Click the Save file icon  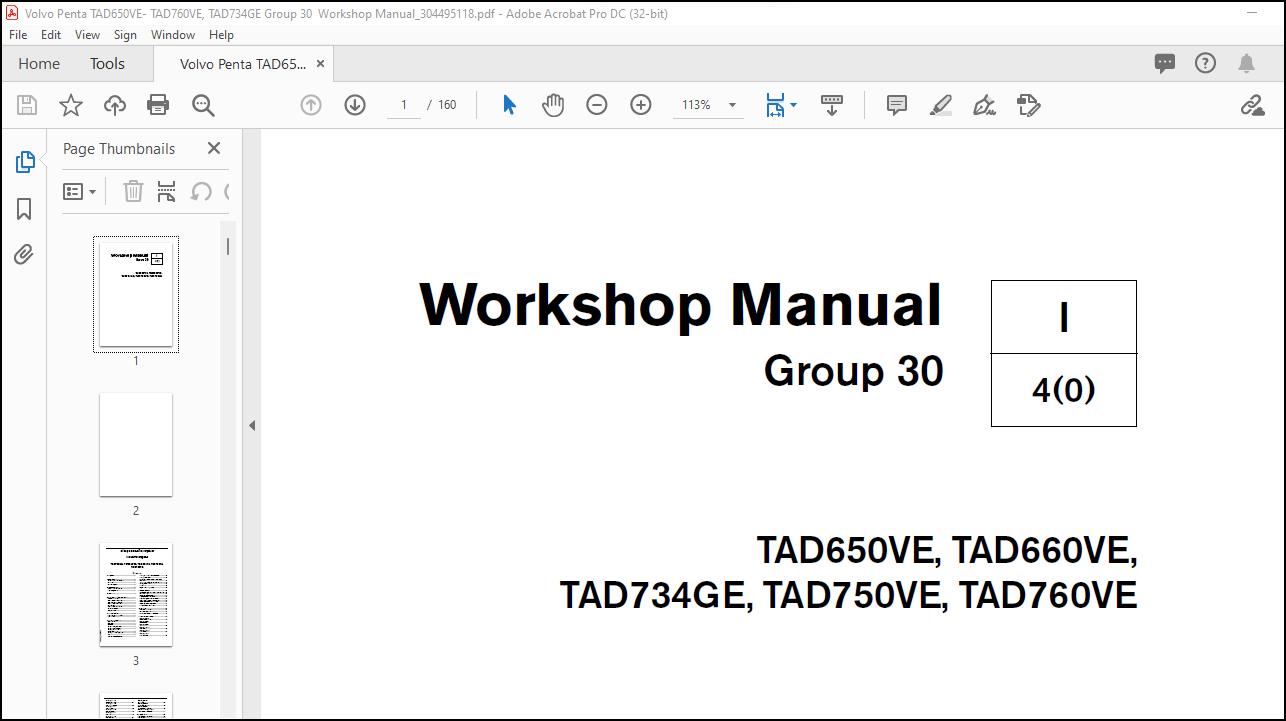[27, 105]
